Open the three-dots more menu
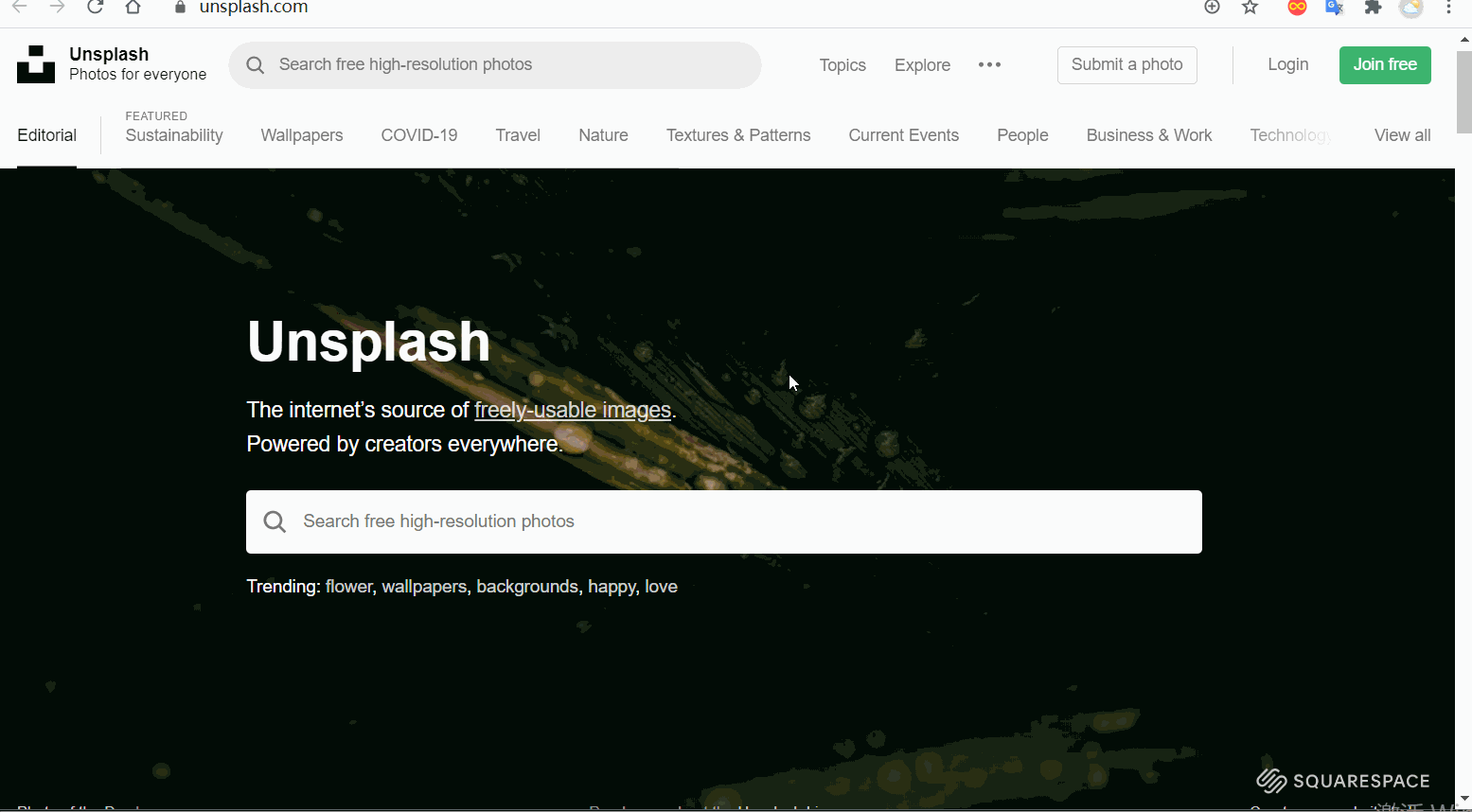The width and height of the screenshot is (1472, 812). (x=989, y=64)
